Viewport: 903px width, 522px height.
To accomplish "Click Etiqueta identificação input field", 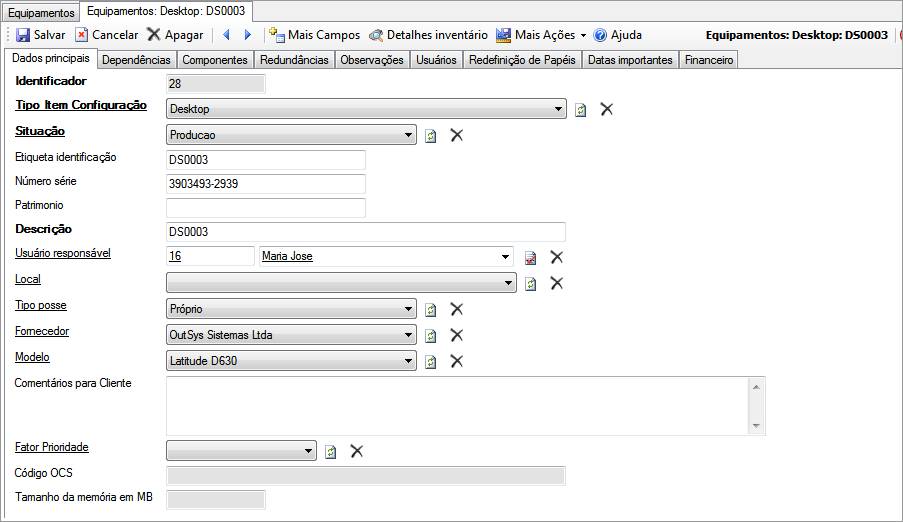I will [x=265, y=160].
